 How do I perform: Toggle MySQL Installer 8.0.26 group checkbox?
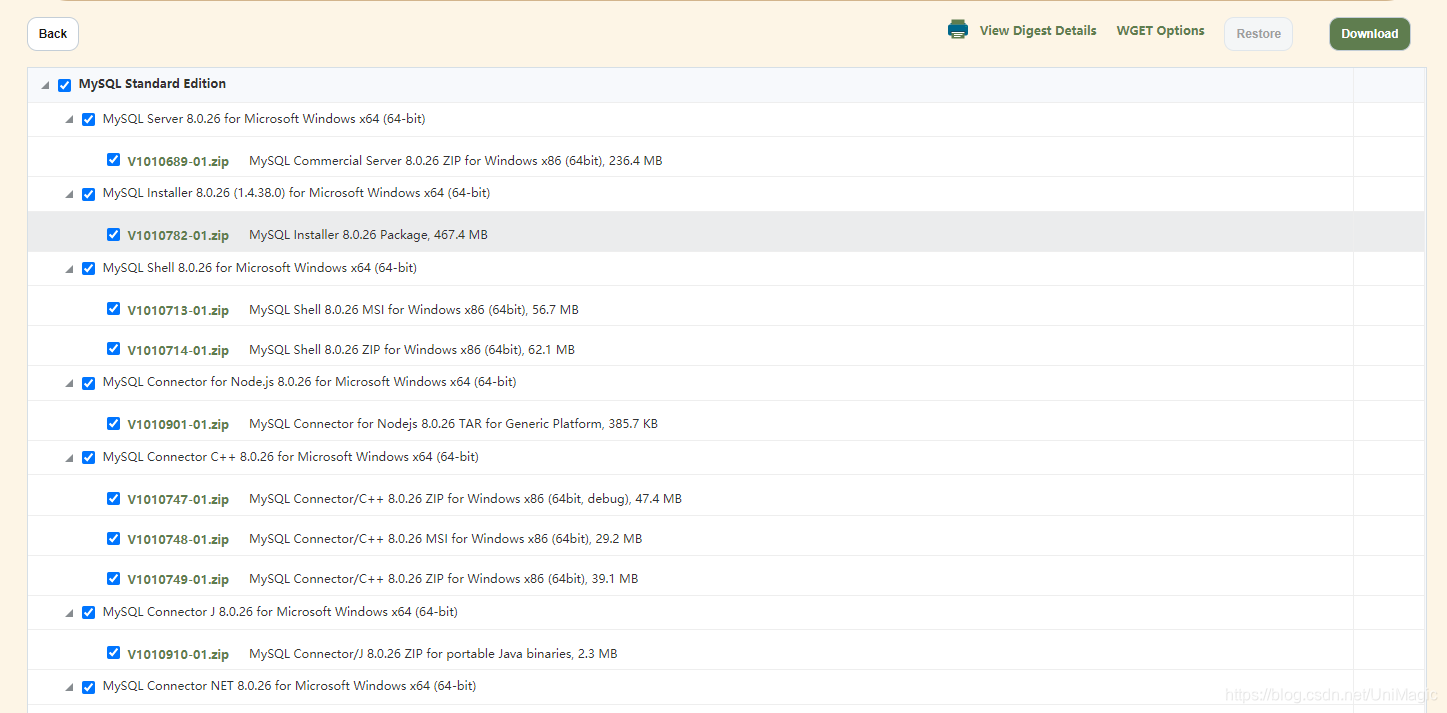(89, 194)
